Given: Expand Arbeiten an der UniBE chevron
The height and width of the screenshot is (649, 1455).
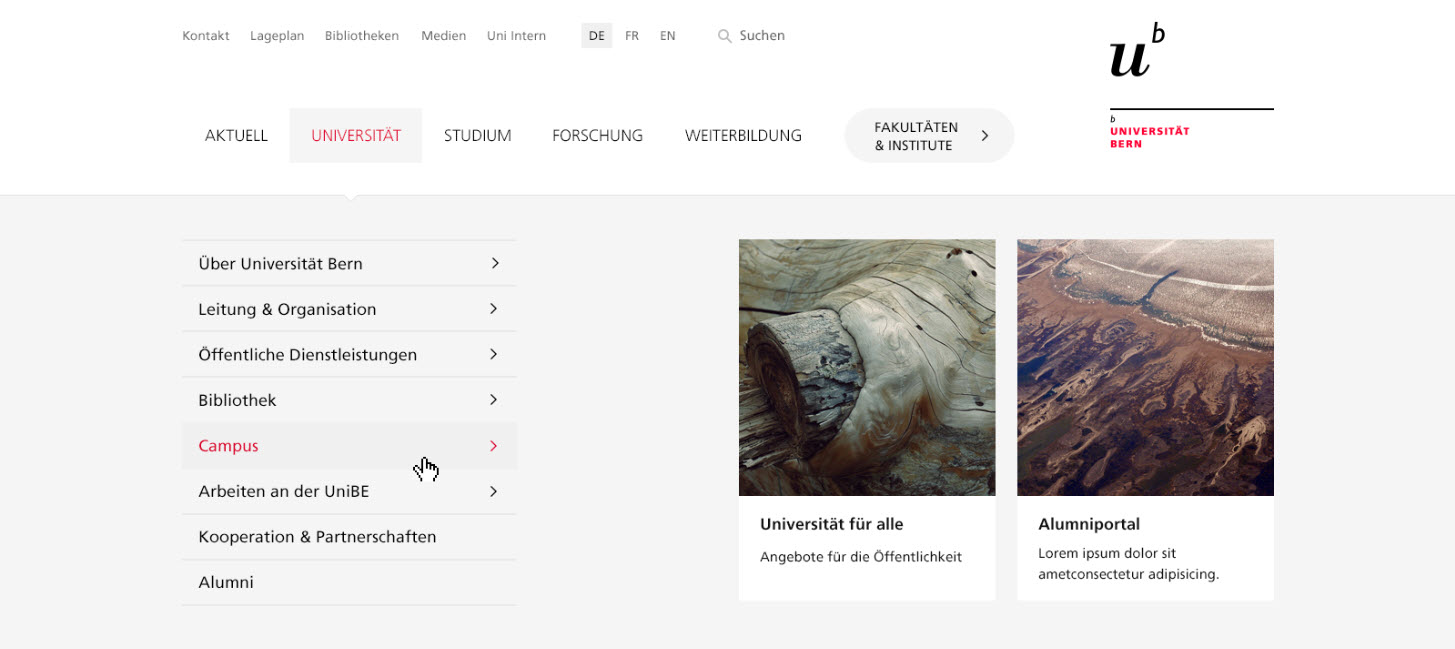Looking at the screenshot, I should tap(494, 491).
